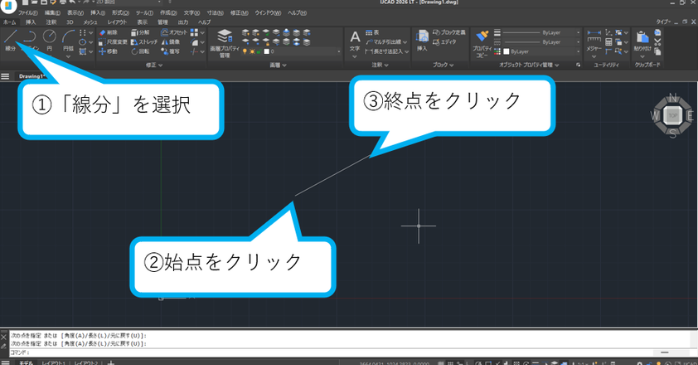Add a new layout with plus button
The width and height of the screenshot is (698, 365).
(111, 362)
